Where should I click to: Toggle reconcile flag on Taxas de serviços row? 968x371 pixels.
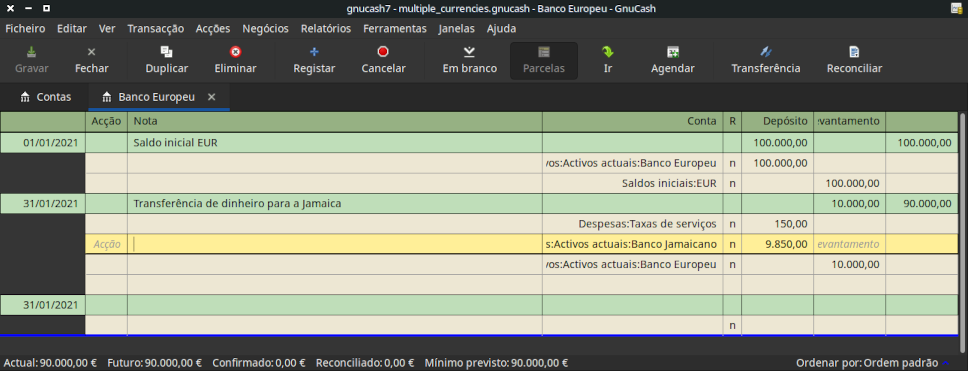(732, 224)
